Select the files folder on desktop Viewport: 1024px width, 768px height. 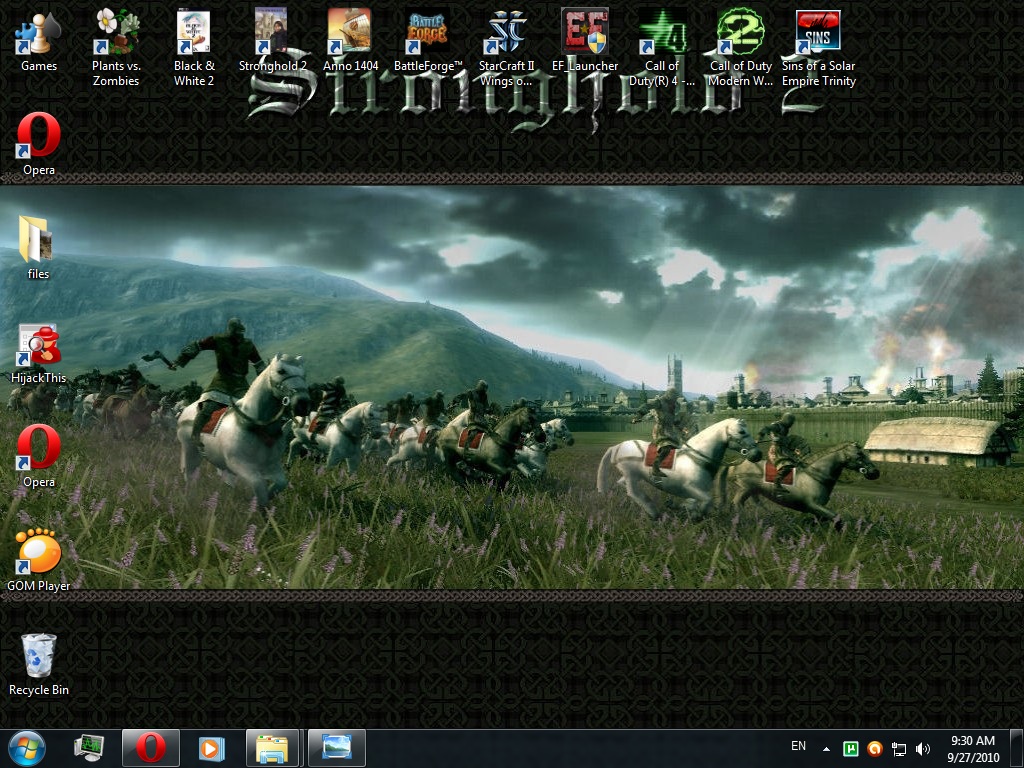point(38,248)
